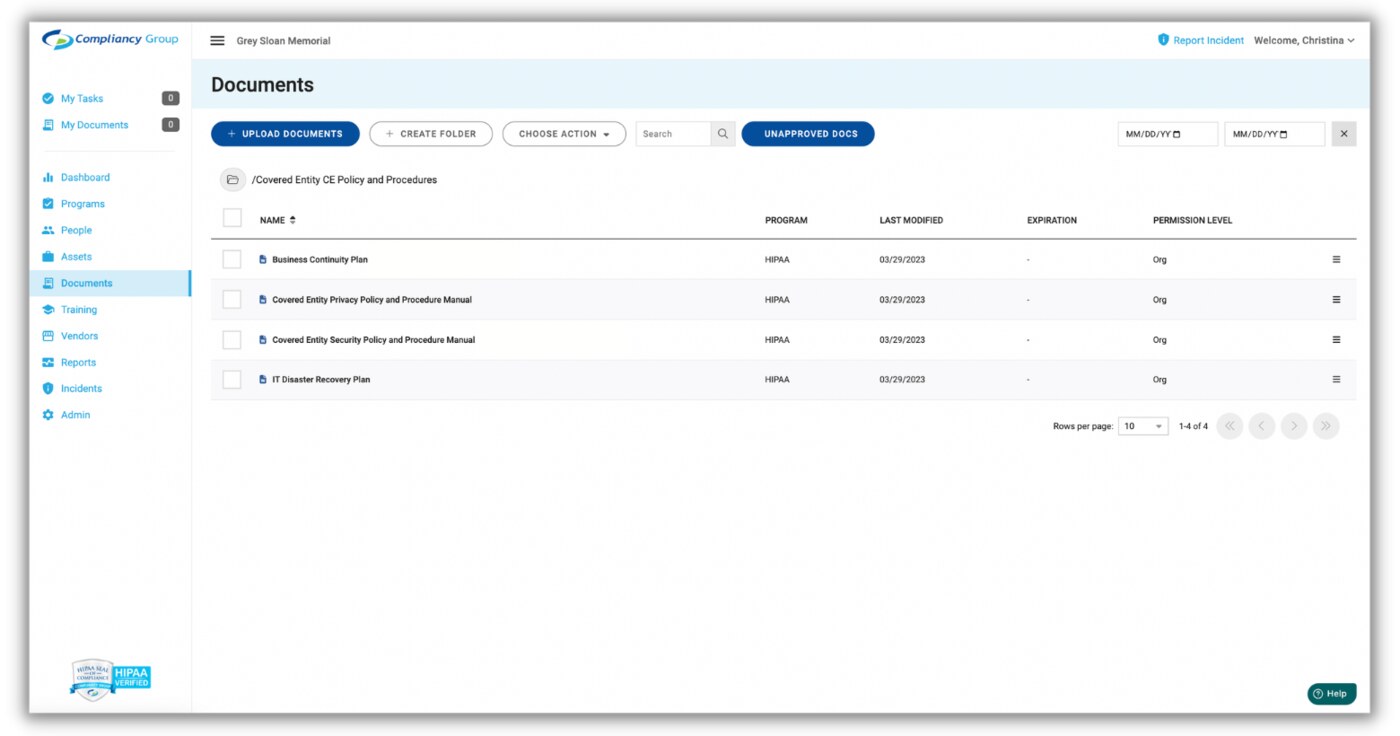Toggle the hamburger sidebar menu icon
Image resolution: width=1400 pixels, height=736 pixels.
tap(217, 41)
